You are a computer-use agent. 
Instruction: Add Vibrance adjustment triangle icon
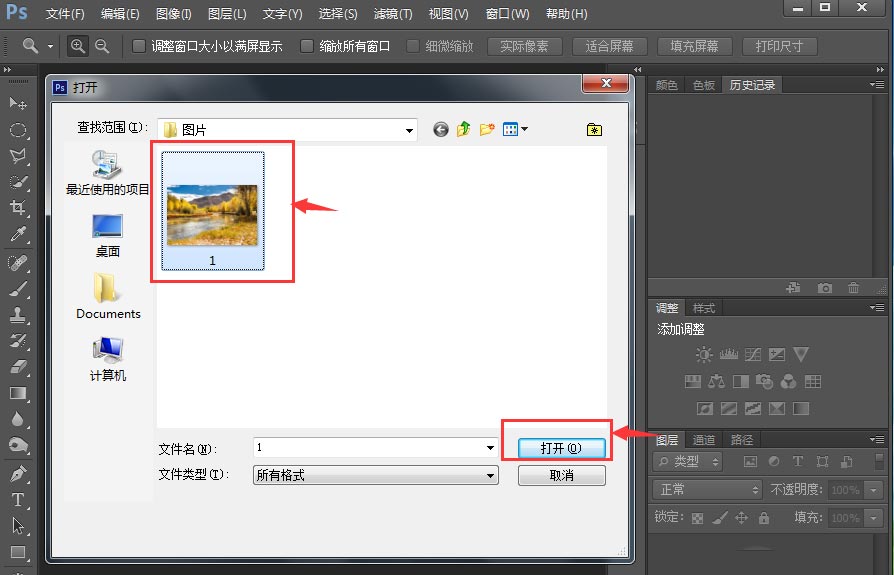point(801,354)
